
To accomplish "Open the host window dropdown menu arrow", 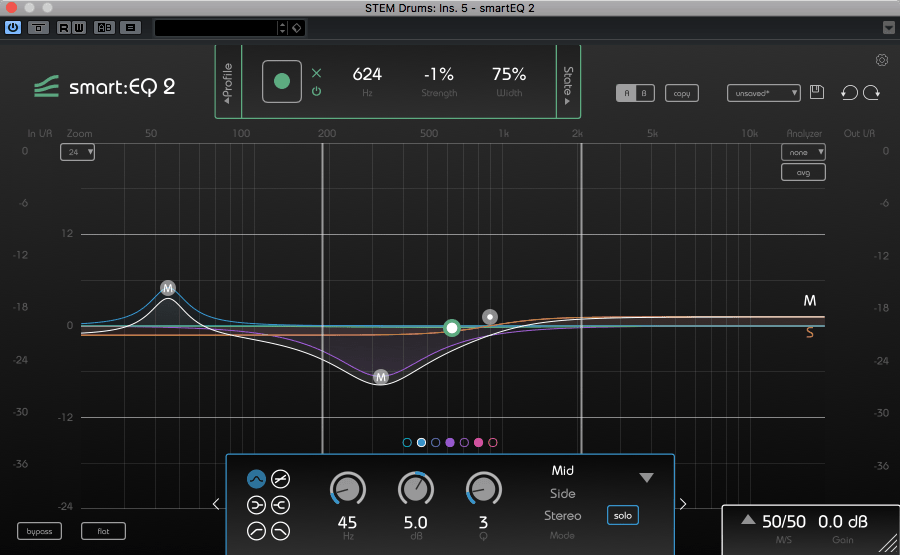I will click(x=889, y=28).
